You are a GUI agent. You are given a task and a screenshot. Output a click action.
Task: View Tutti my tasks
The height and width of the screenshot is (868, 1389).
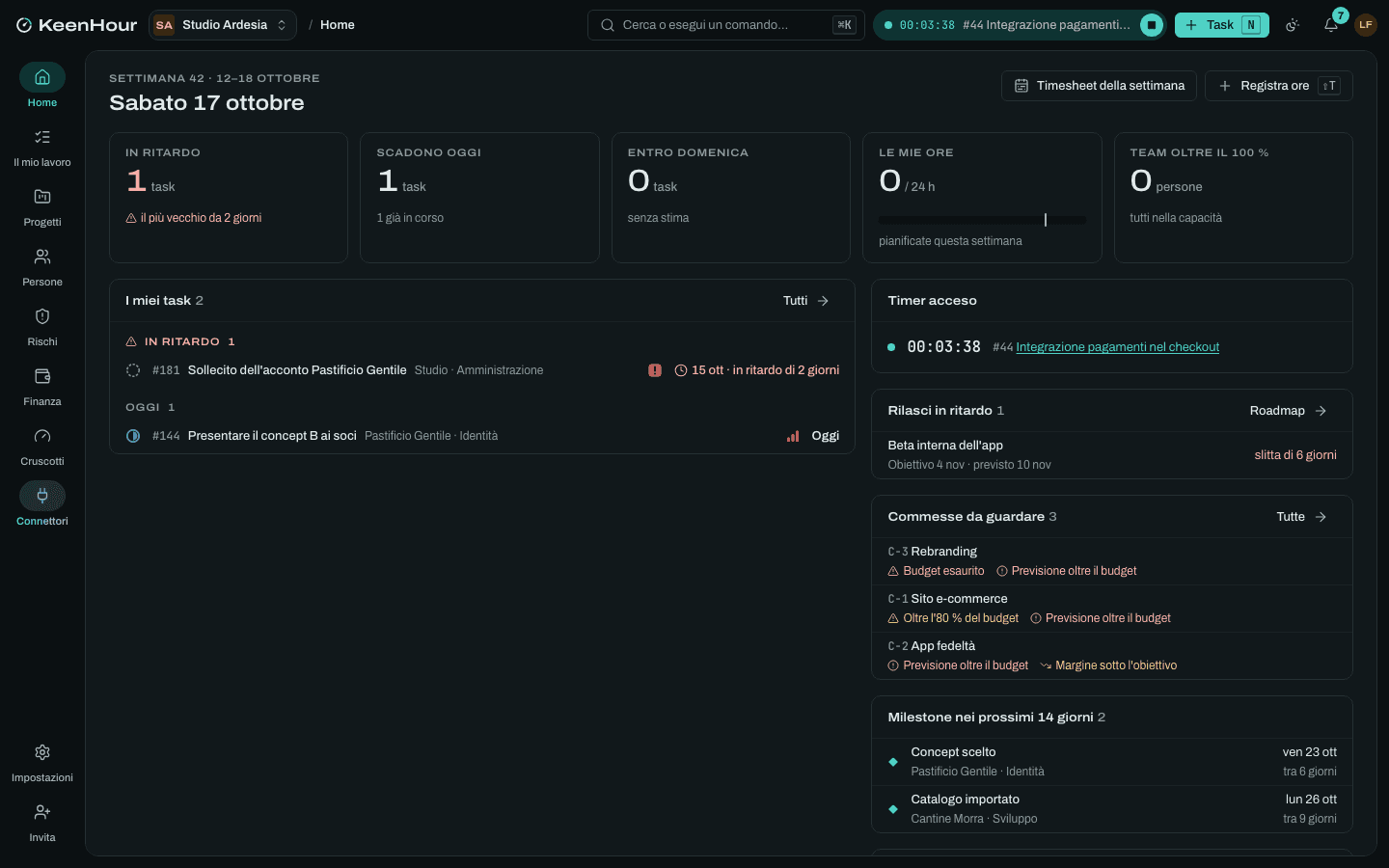(x=806, y=301)
